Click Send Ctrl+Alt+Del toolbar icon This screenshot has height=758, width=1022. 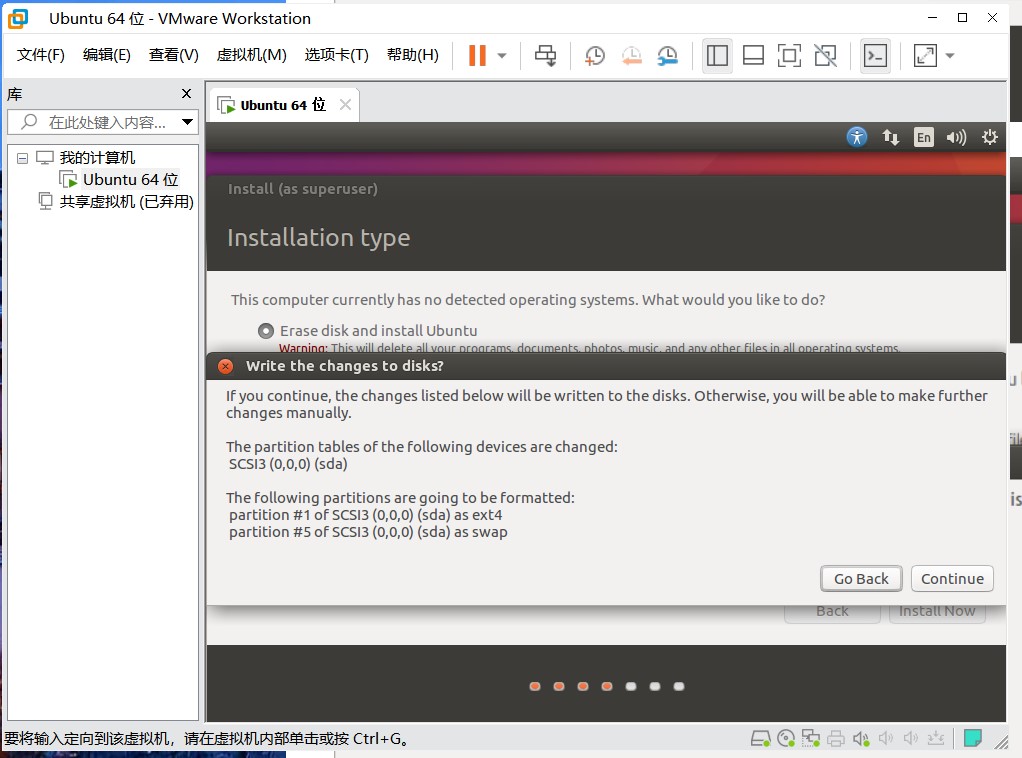coord(545,56)
